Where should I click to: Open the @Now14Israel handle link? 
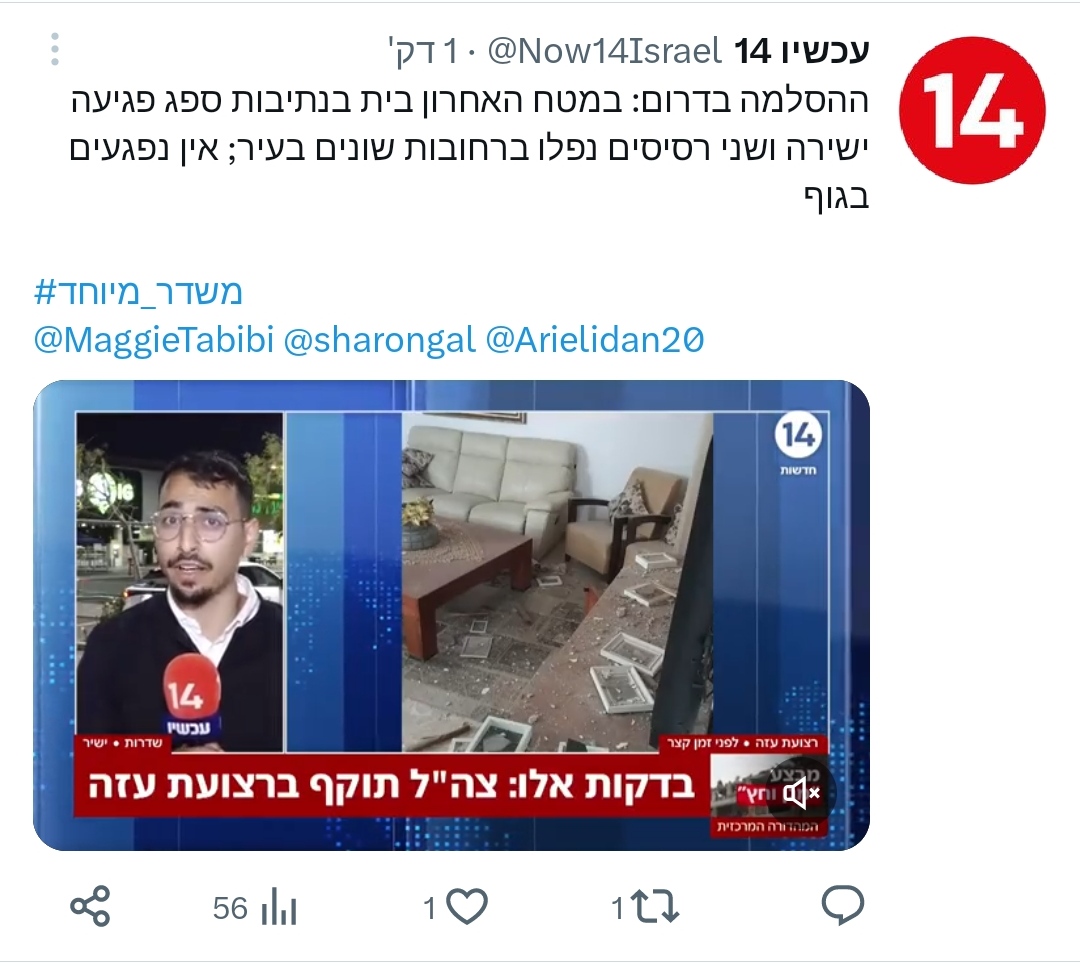pos(604,51)
